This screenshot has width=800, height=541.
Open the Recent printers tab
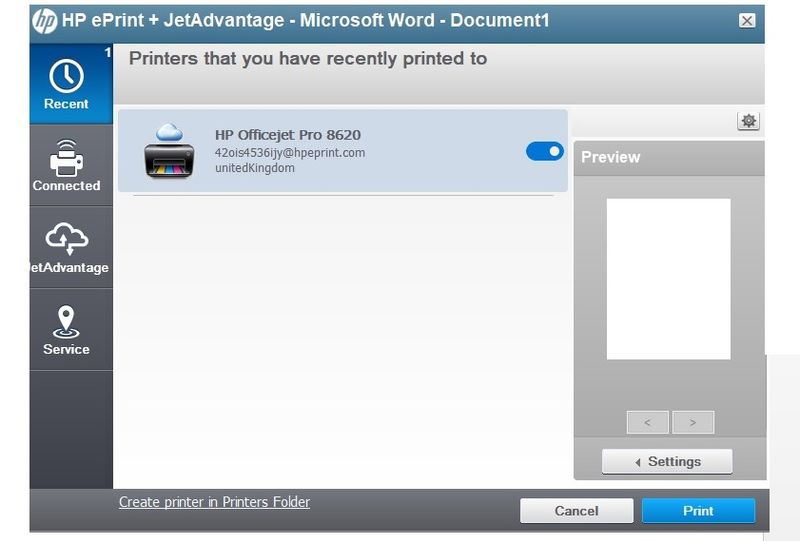[71, 84]
